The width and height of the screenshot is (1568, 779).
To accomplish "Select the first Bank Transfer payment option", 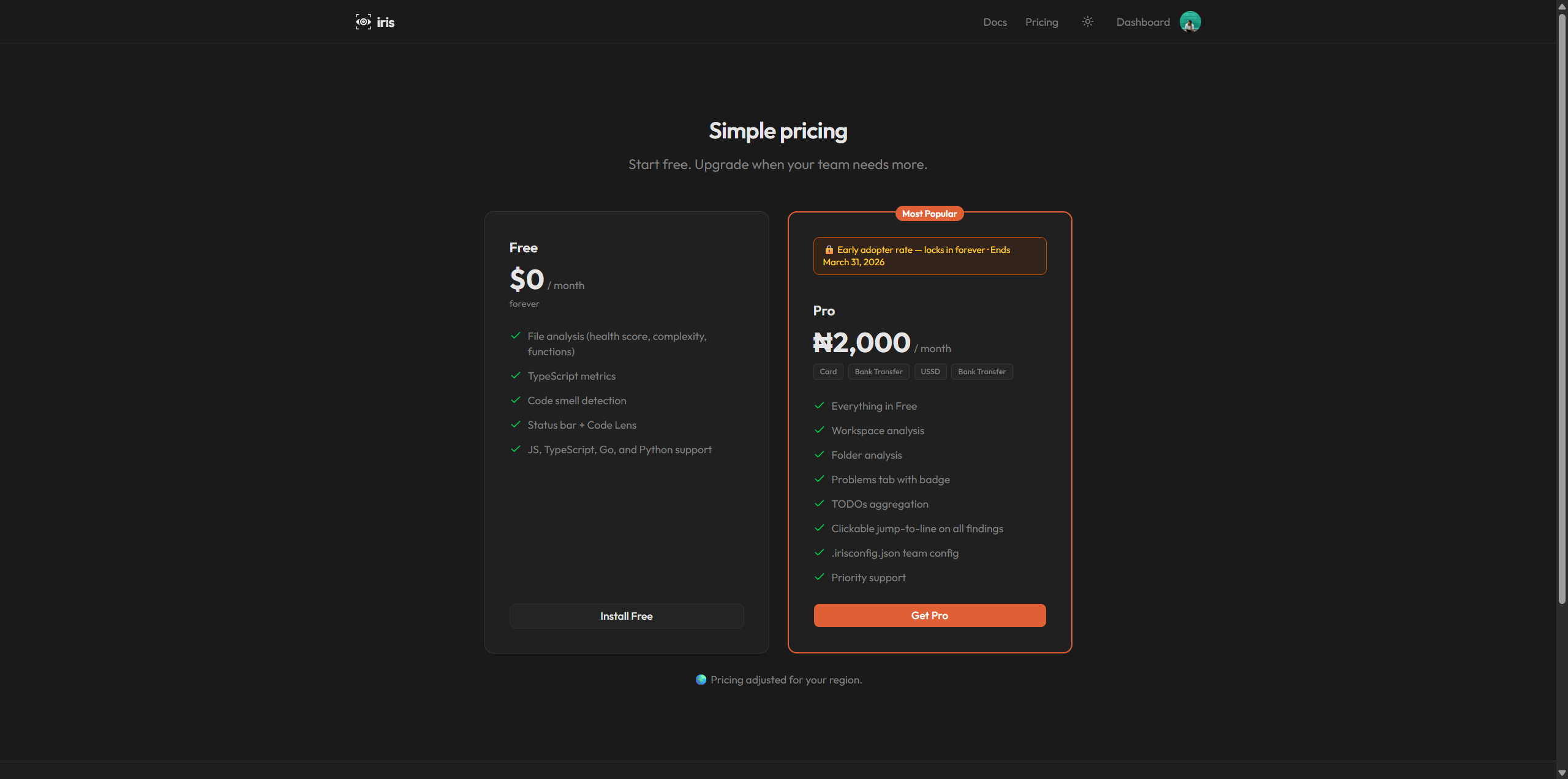I will (x=878, y=371).
